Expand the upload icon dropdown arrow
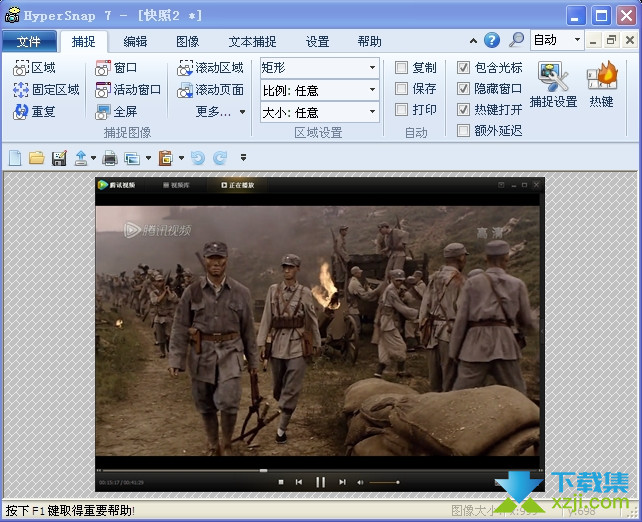Screen dimensions: 642x522 (x=94, y=158)
